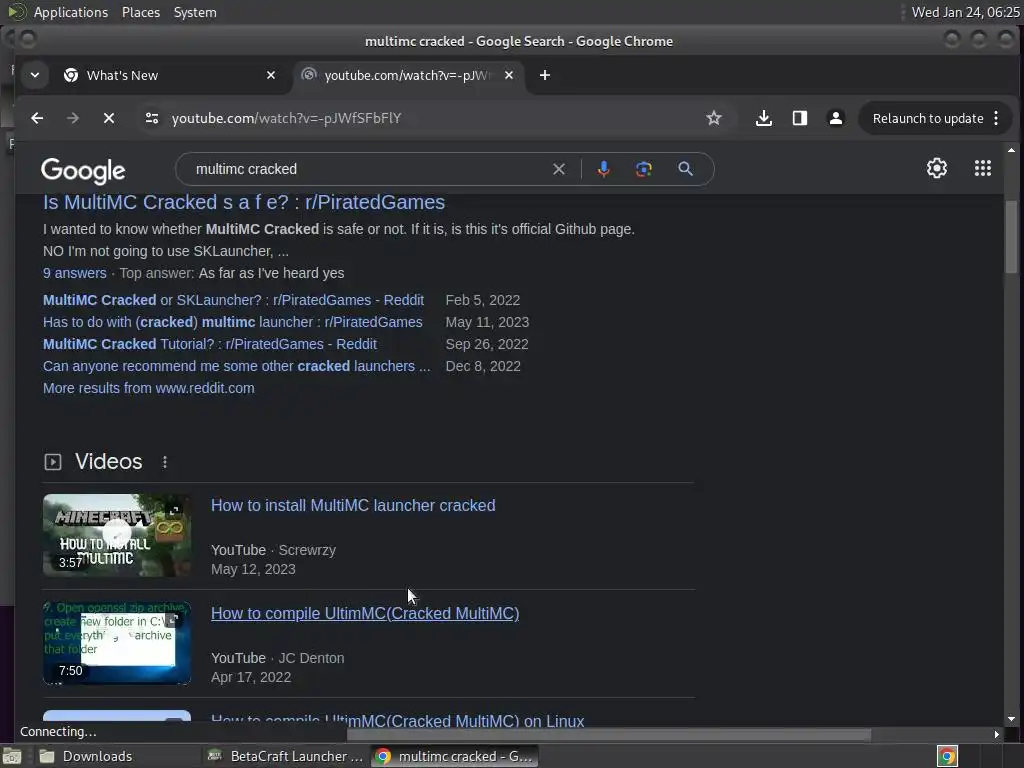The image size is (1024, 768).
Task: Stop loading with the X button
Action: click(x=109, y=118)
